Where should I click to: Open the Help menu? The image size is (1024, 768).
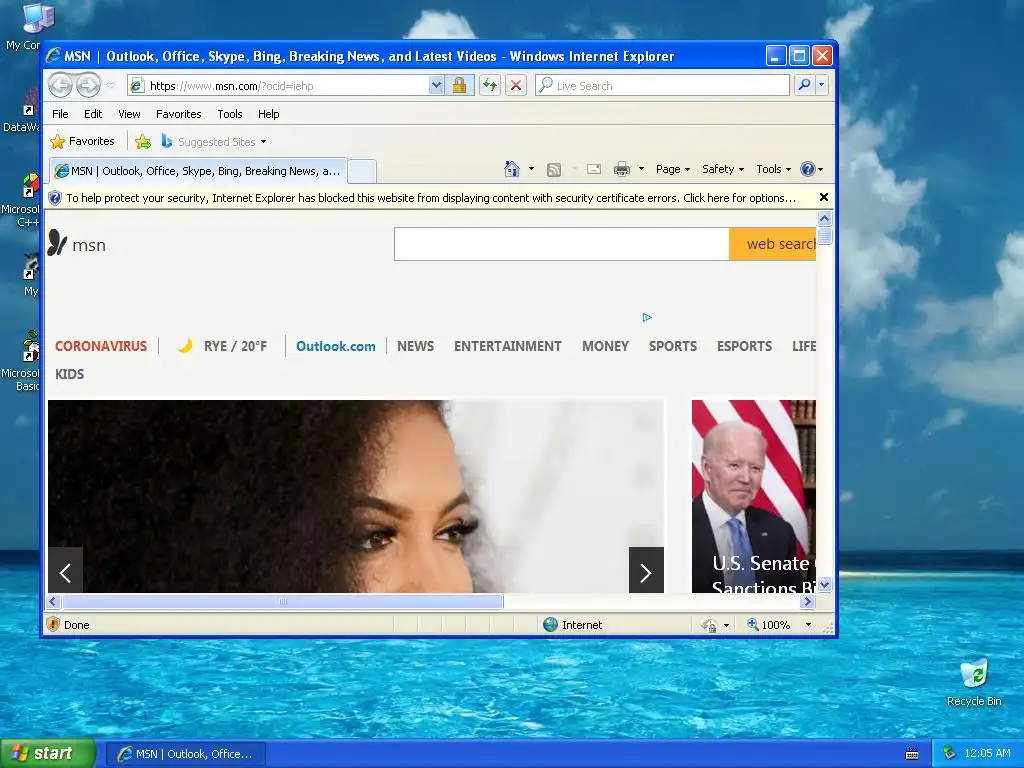click(268, 114)
